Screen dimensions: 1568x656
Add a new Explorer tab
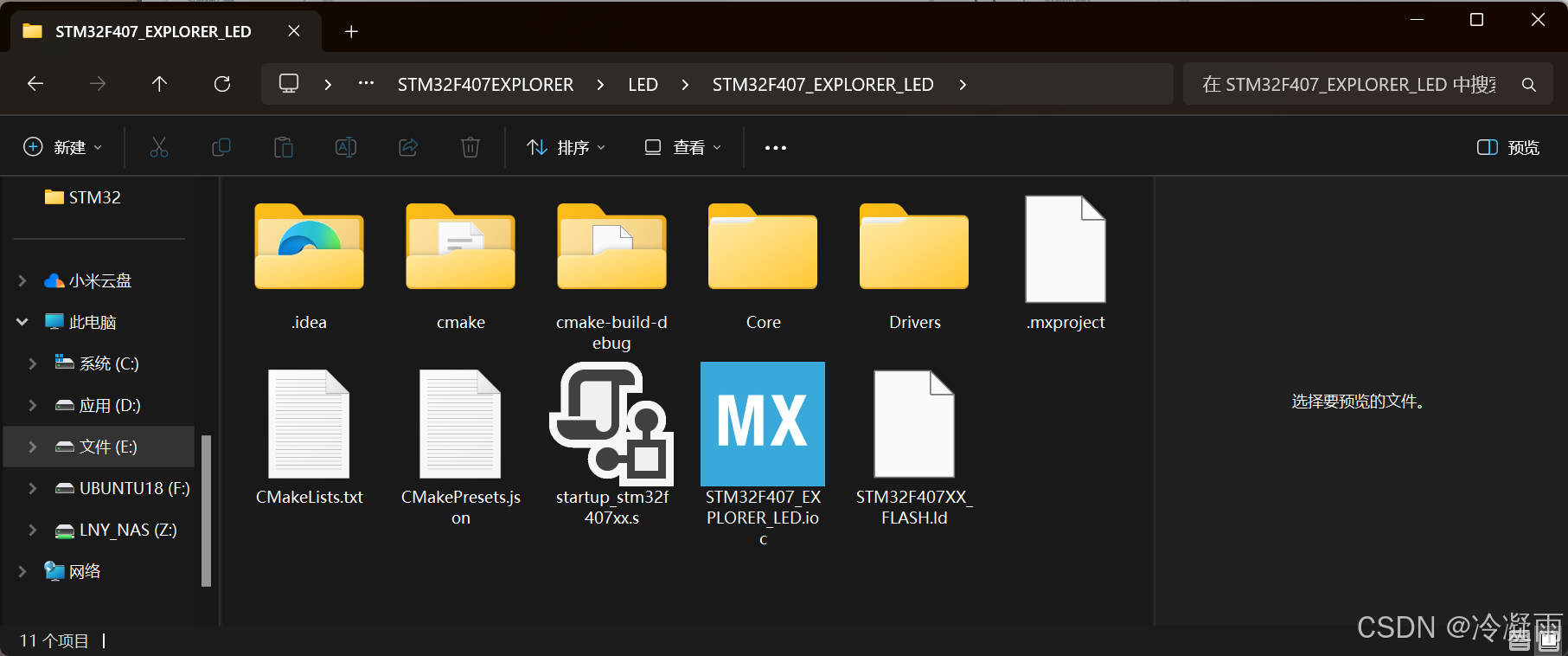click(351, 32)
